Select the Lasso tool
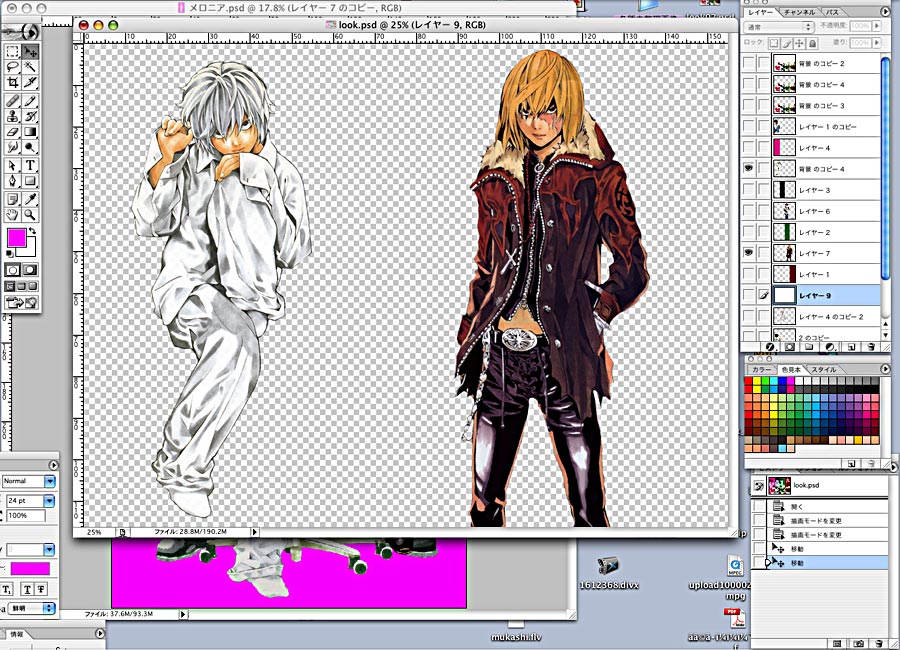The width and height of the screenshot is (900, 650). pyautogui.click(x=13, y=67)
